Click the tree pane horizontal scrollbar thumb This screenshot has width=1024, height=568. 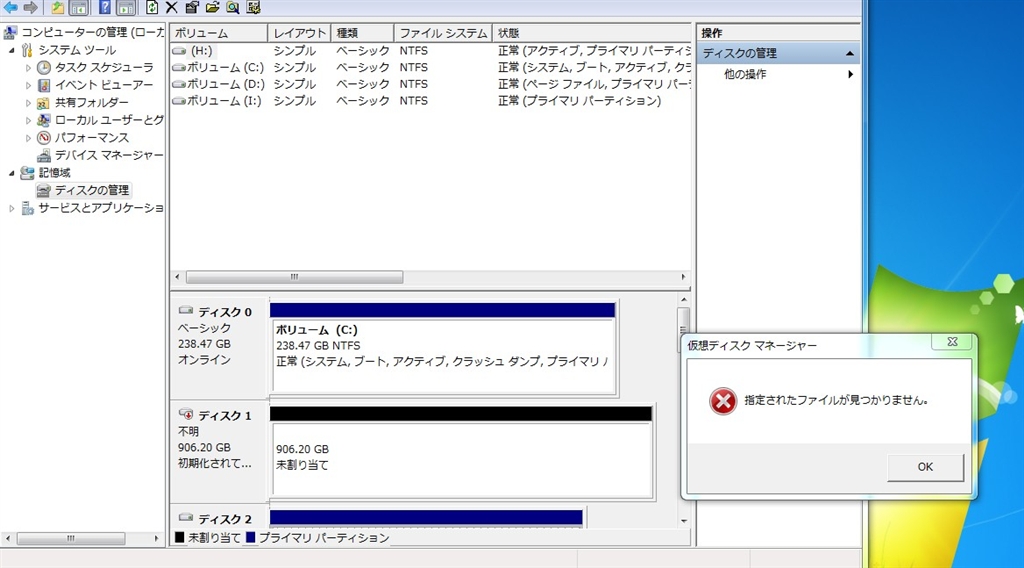(71, 539)
